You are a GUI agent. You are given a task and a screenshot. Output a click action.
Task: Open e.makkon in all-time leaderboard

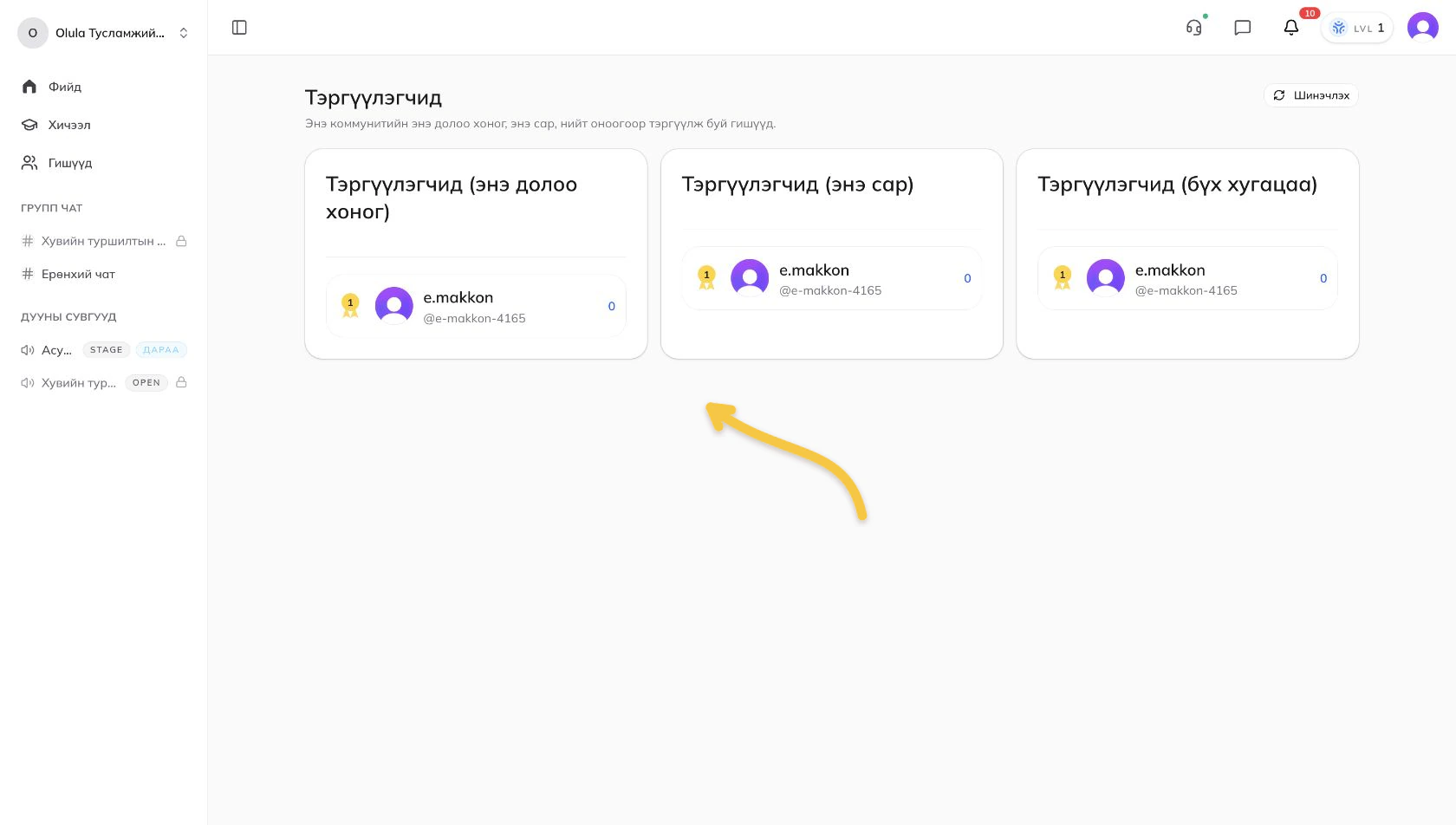pos(1187,278)
